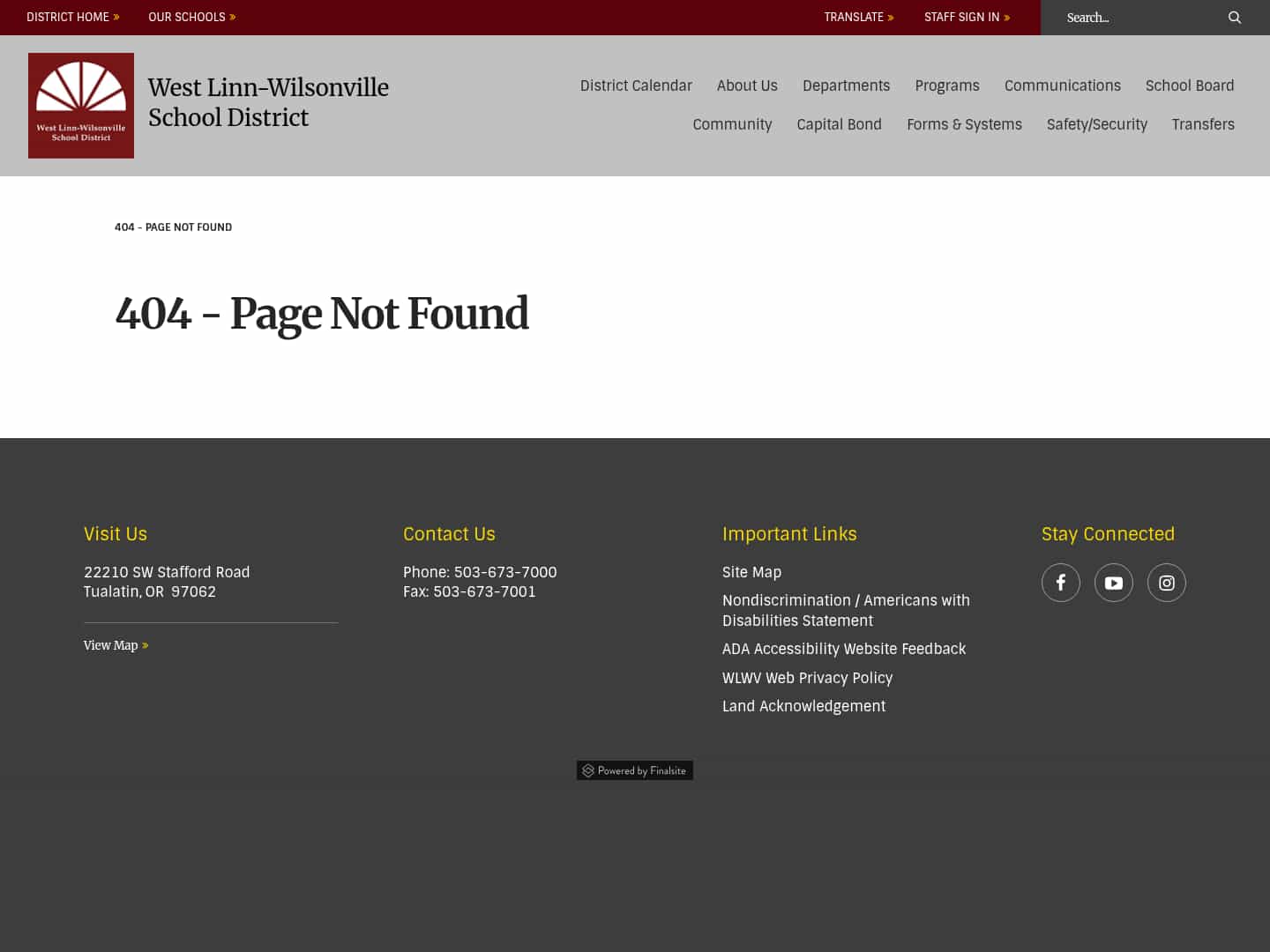Click the Powered by Finalsite badge

(x=634, y=770)
